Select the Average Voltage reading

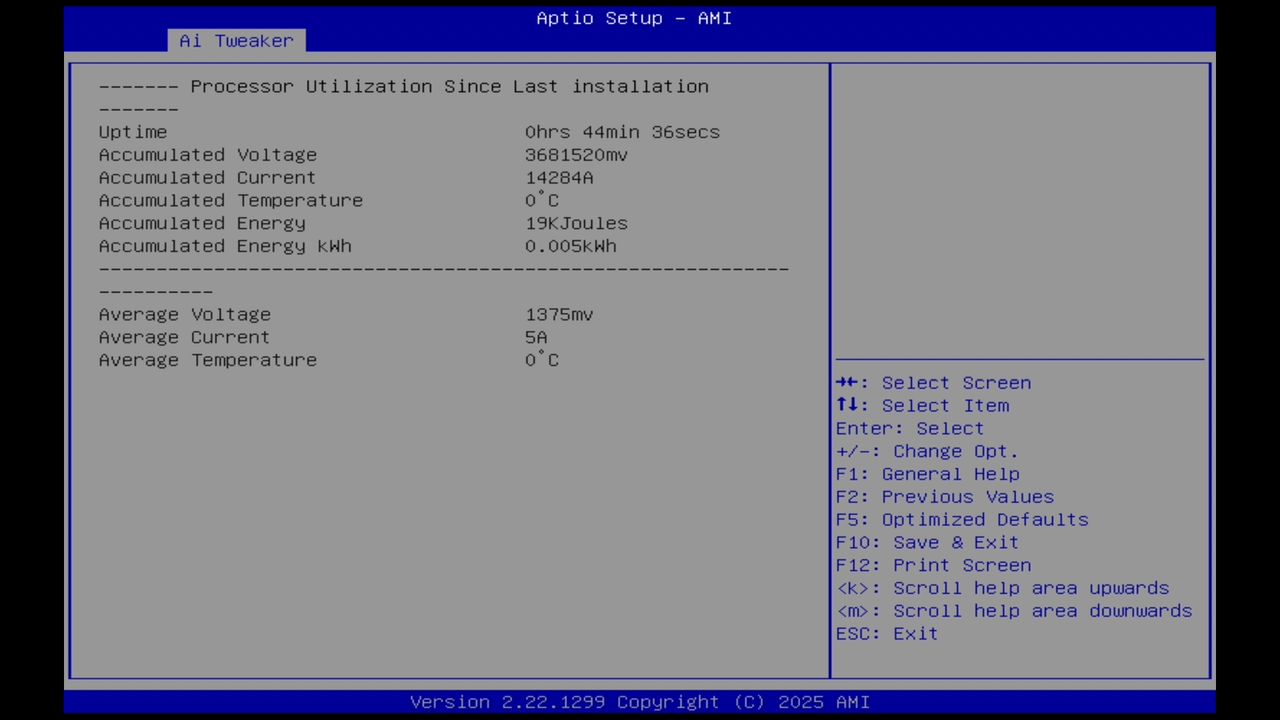pyautogui.click(x=184, y=314)
